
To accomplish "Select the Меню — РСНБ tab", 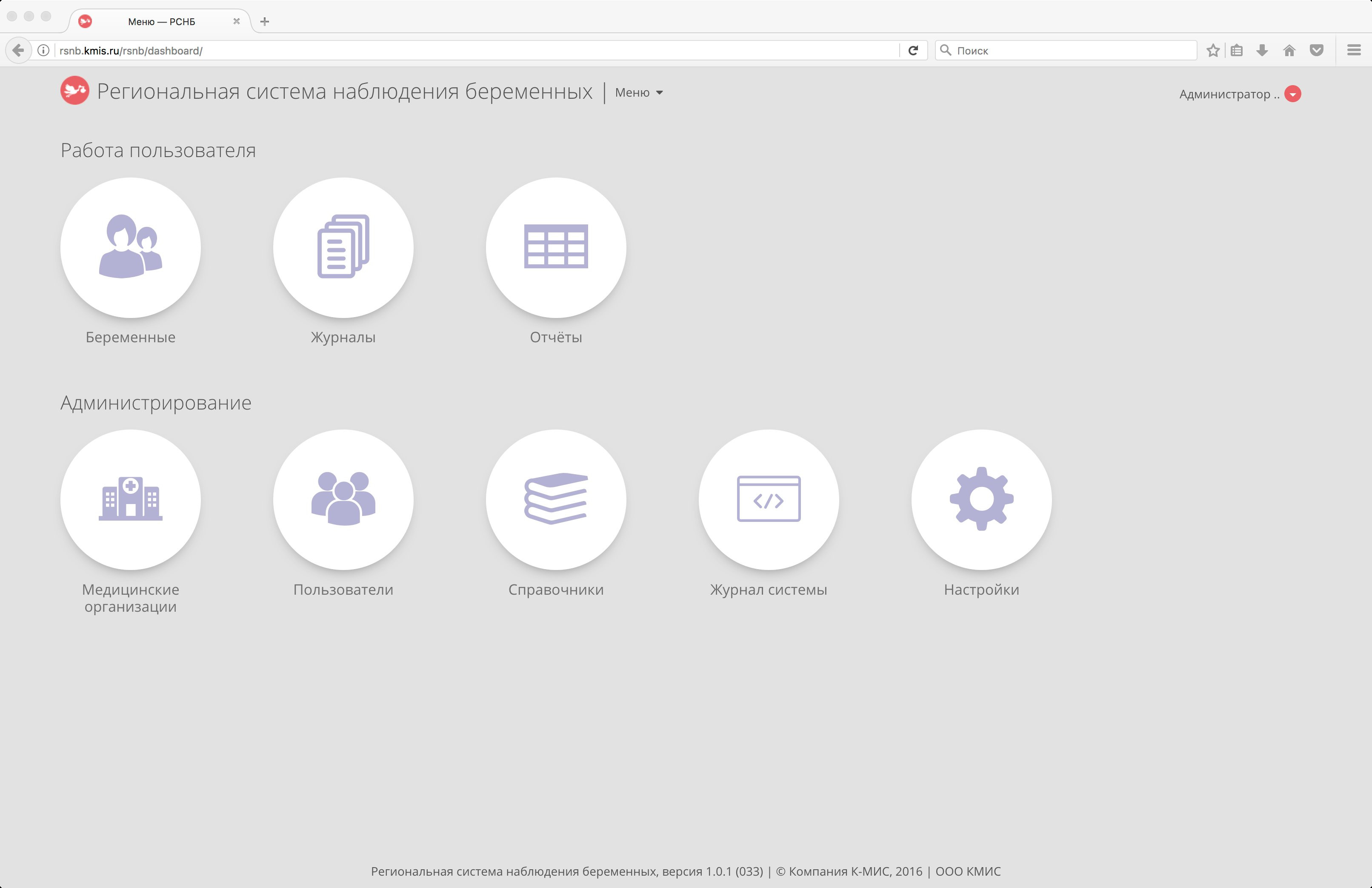I will click(x=161, y=21).
